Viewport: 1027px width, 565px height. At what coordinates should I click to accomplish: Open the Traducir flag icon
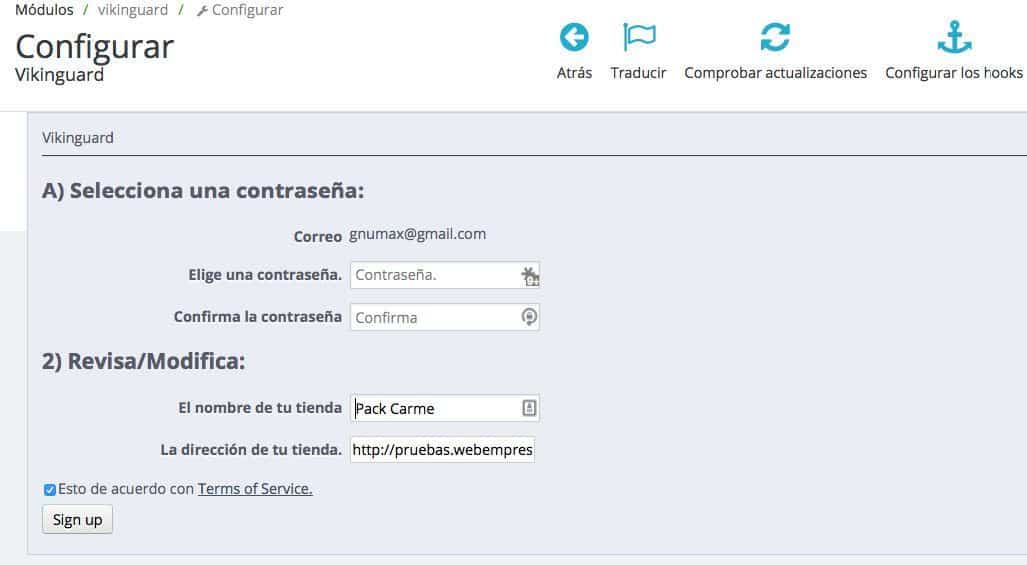click(x=639, y=37)
